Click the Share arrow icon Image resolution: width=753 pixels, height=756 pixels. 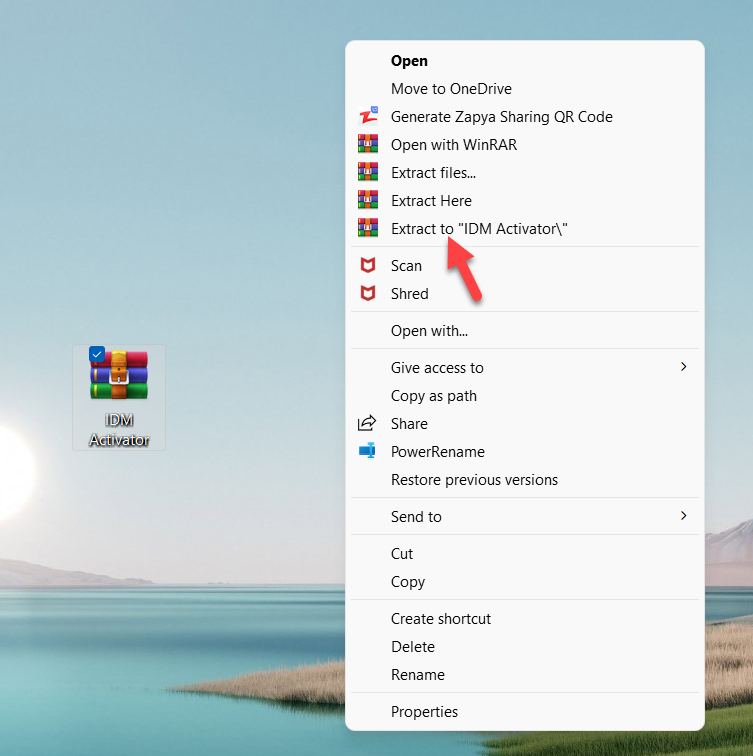[368, 424]
